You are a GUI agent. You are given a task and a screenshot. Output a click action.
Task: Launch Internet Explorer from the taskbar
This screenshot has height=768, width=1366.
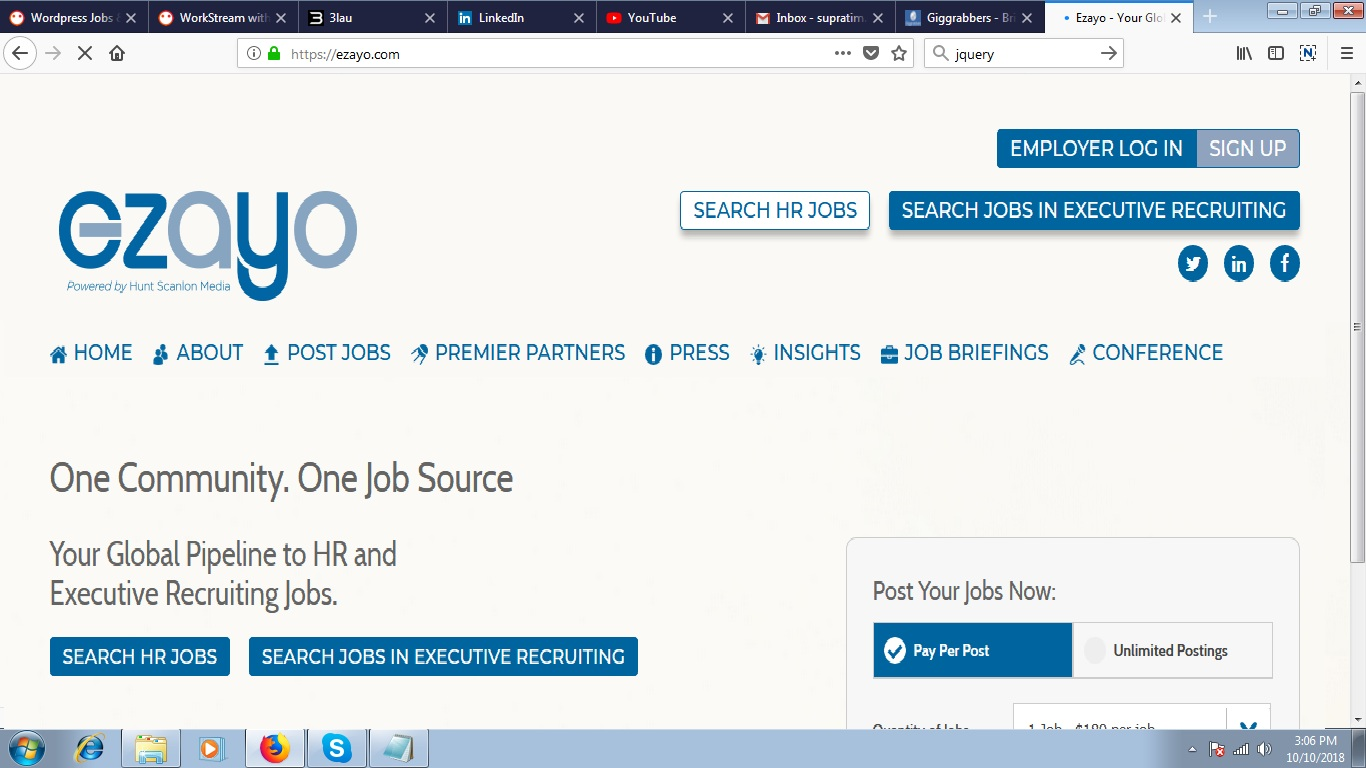[x=90, y=748]
